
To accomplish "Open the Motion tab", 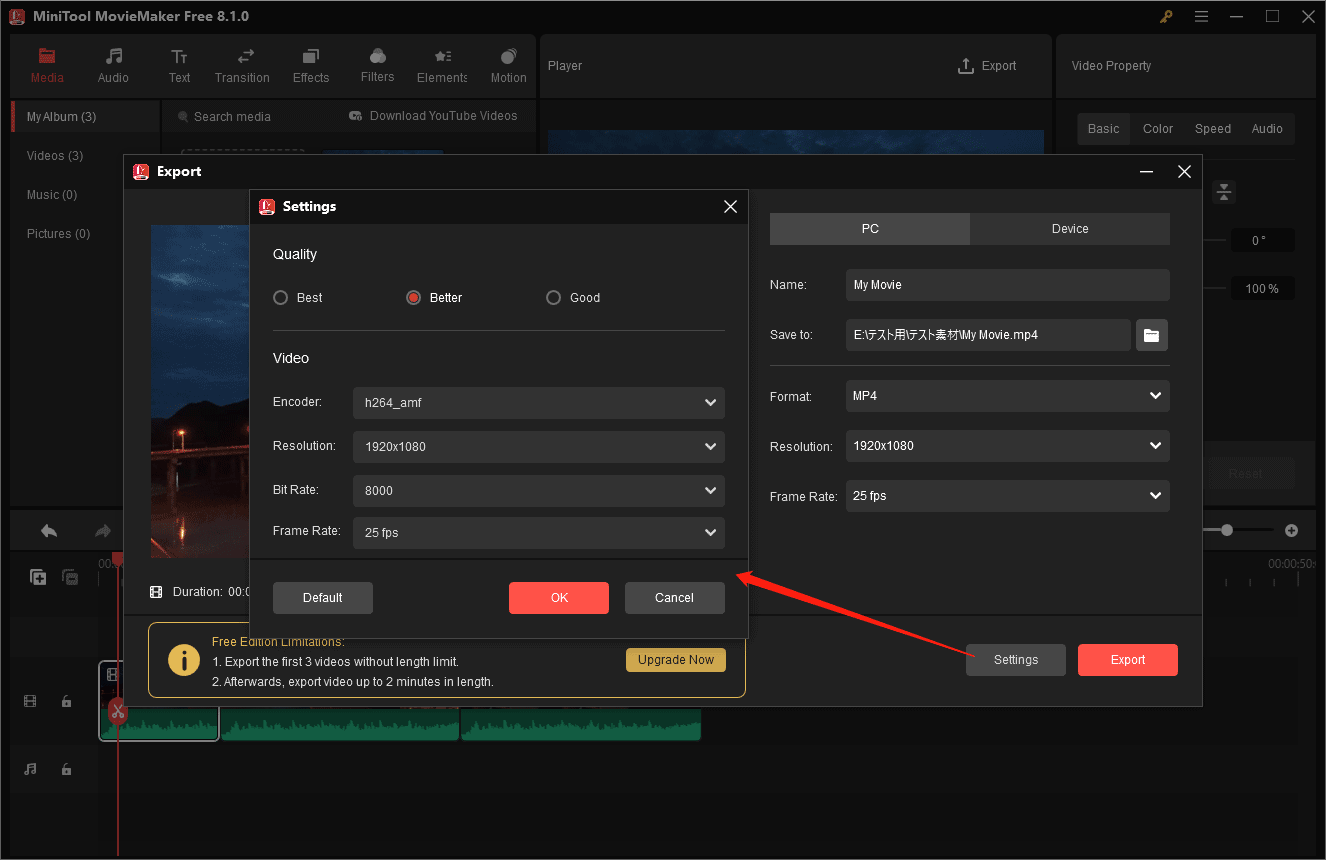I will point(508,66).
